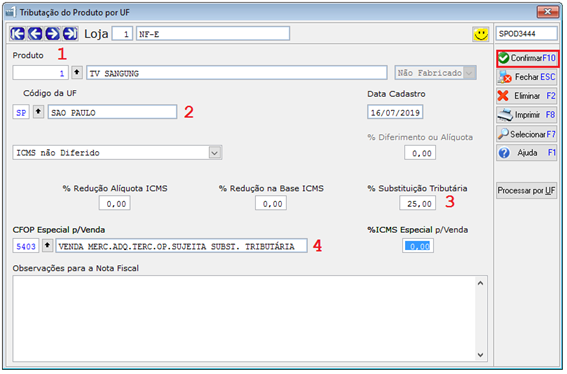567x374 pixels.
Task: Click the Observações para a Nota Fiscal textbox
Action: [245, 319]
